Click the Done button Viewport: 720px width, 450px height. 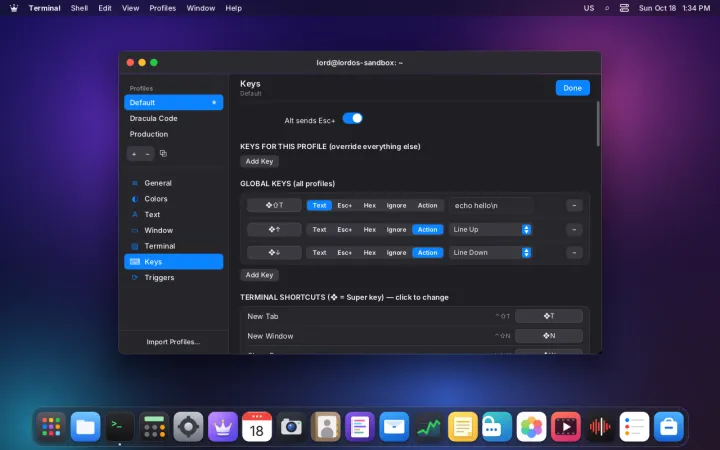[x=573, y=88]
